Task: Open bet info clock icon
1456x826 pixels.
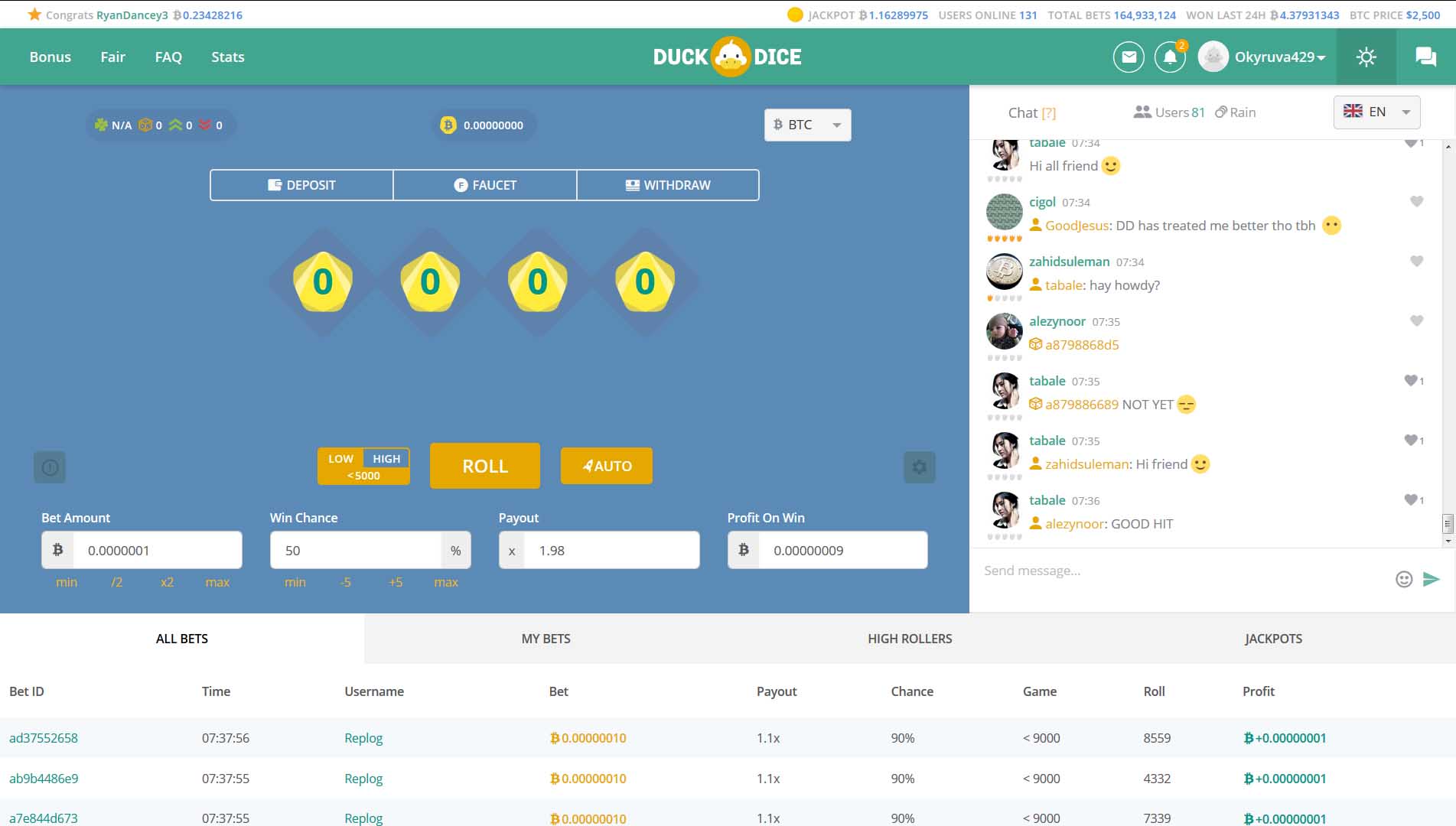Action: [x=50, y=467]
